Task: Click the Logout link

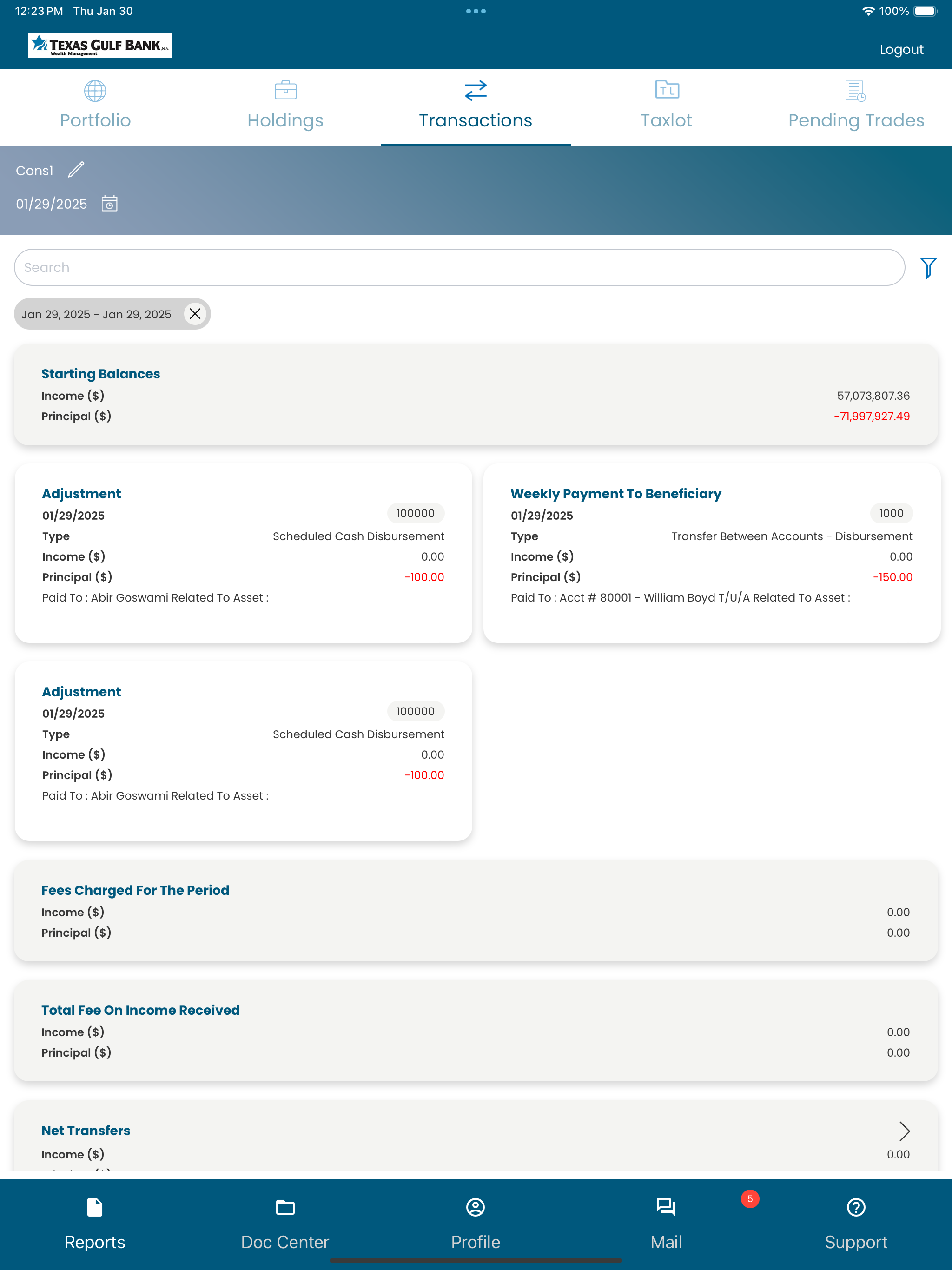Action: click(x=901, y=49)
